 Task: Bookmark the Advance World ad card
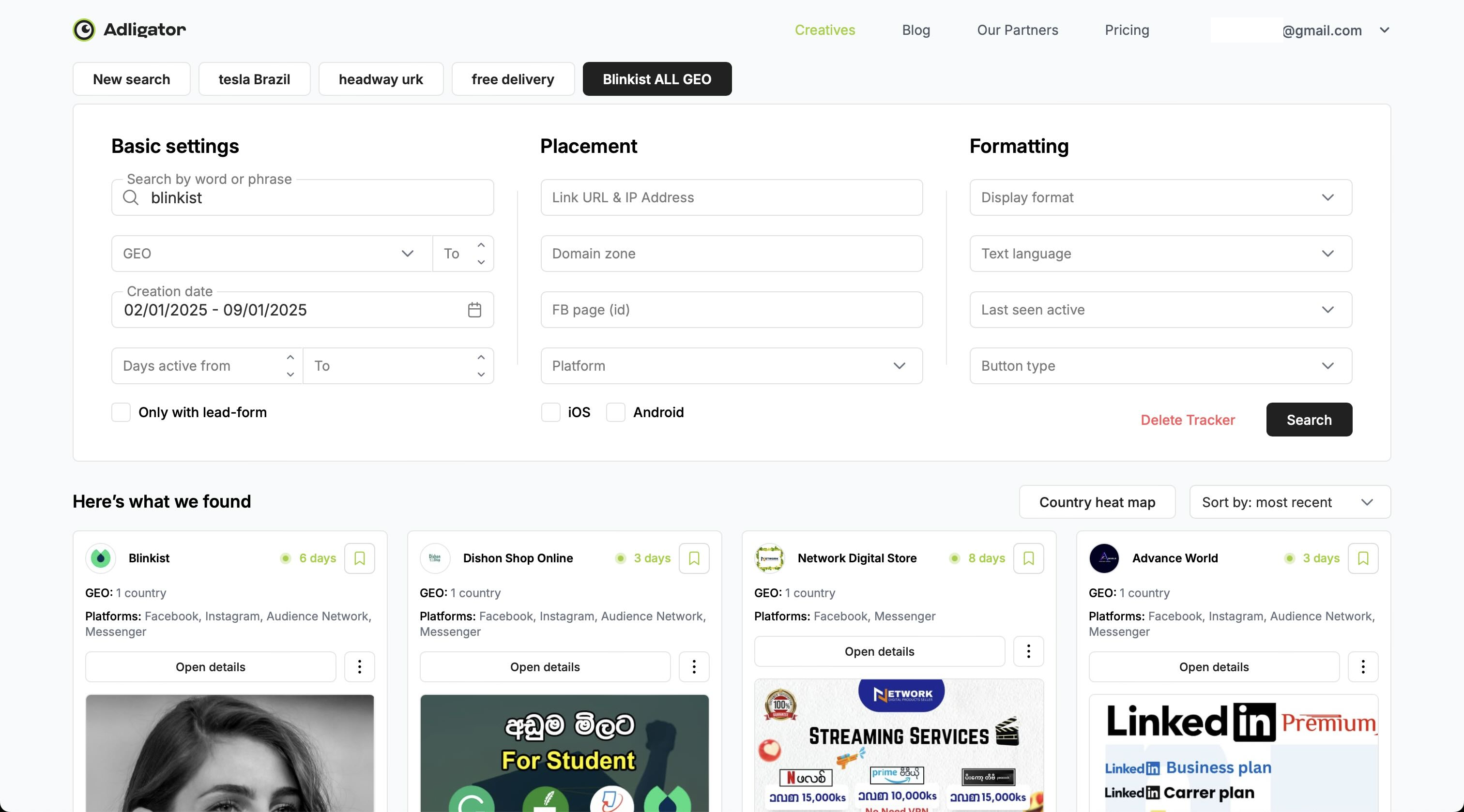click(x=1362, y=558)
